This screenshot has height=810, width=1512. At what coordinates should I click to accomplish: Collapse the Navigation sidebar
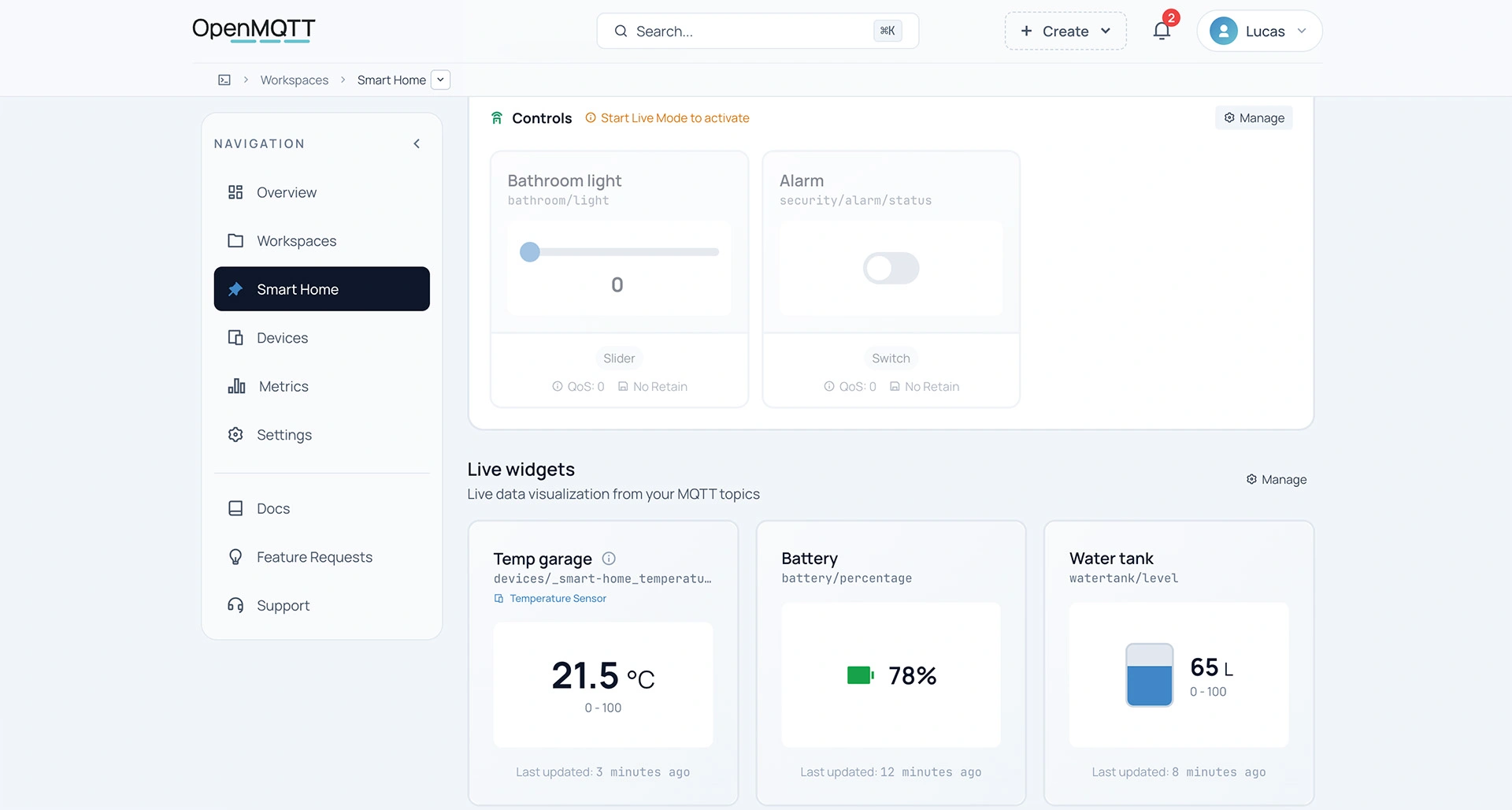[417, 143]
